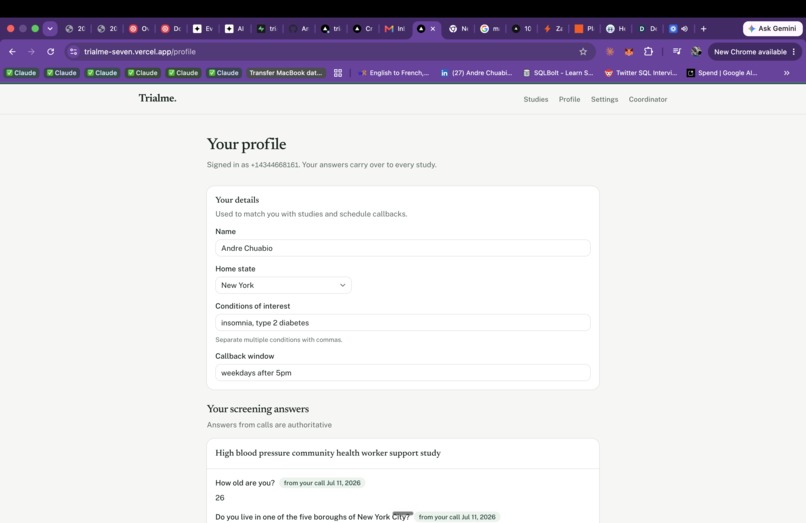This screenshot has width=806, height=523.
Task: Switch to the 'Pl' orange-square tab
Action: pyautogui.click(x=584, y=29)
